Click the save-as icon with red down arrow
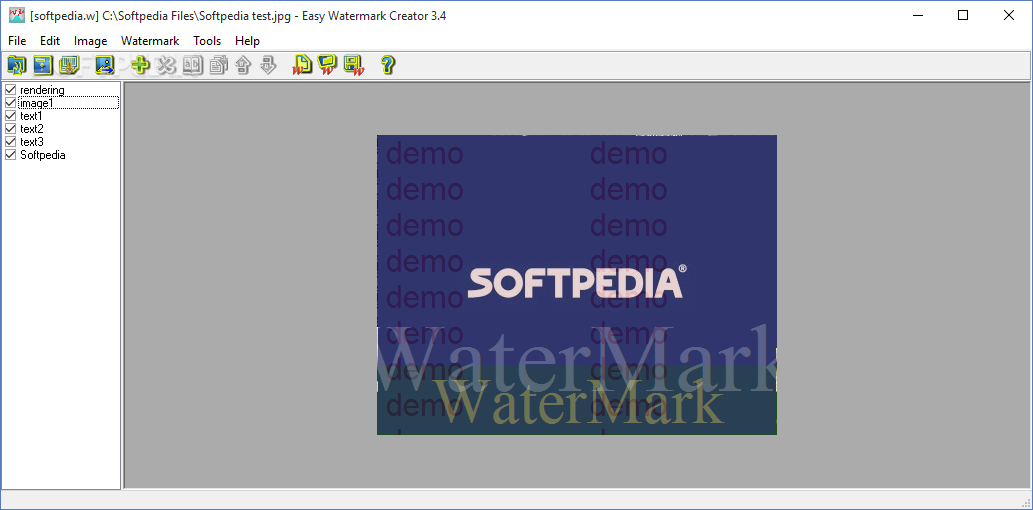 (69, 65)
